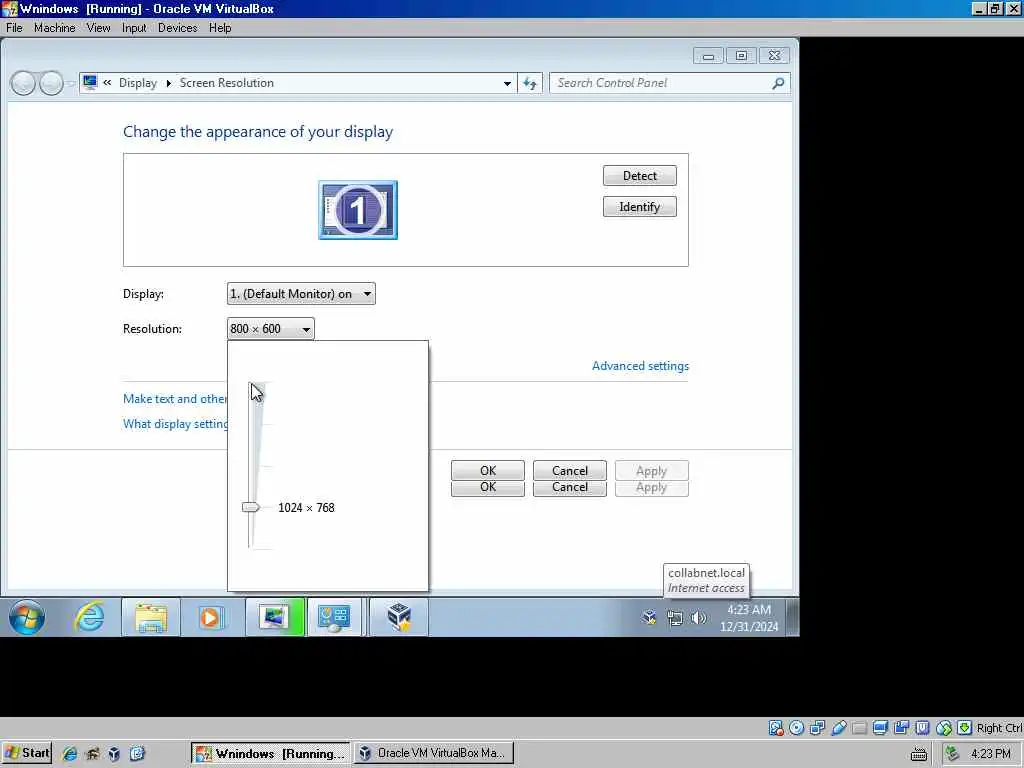Click the host on-screen keyboard tray icon
The width and height of the screenshot is (1024, 768).
click(918, 754)
